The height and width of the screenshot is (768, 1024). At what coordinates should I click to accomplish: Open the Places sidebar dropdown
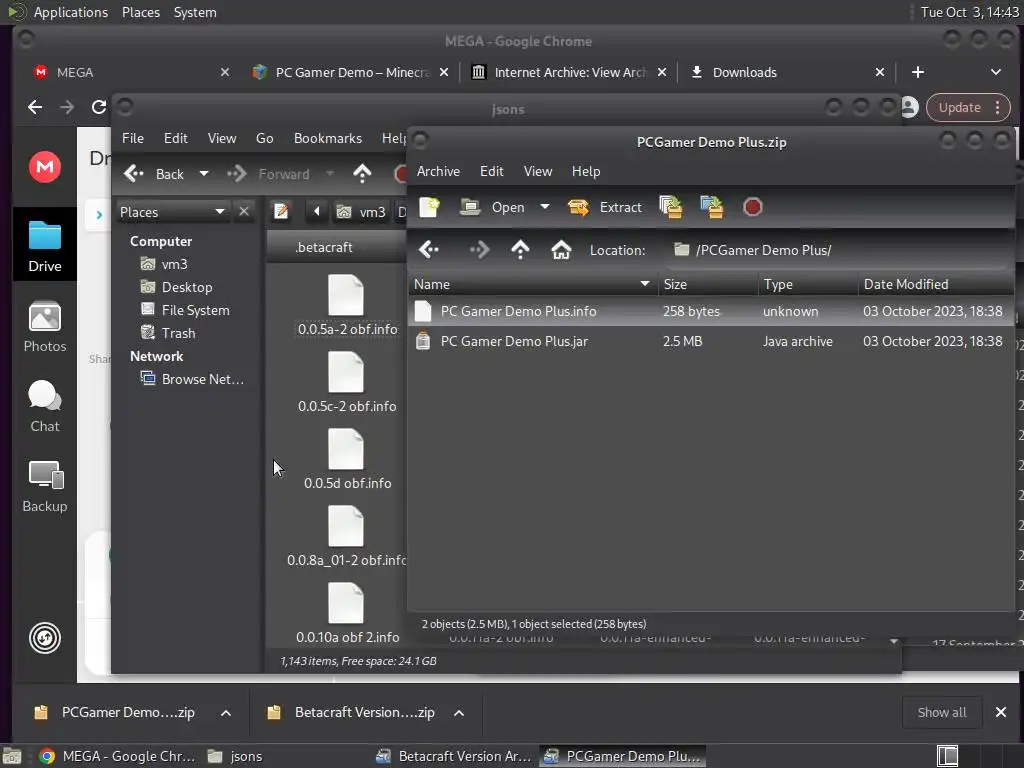click(172, 212)
